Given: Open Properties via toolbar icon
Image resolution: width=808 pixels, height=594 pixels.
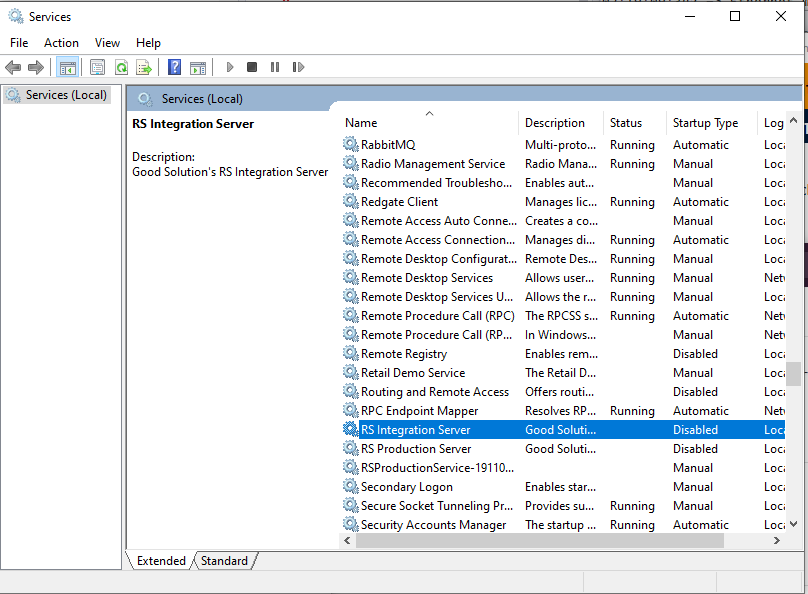Looking at the screenshot, I should pyautogui.click(x=97, y=67).
